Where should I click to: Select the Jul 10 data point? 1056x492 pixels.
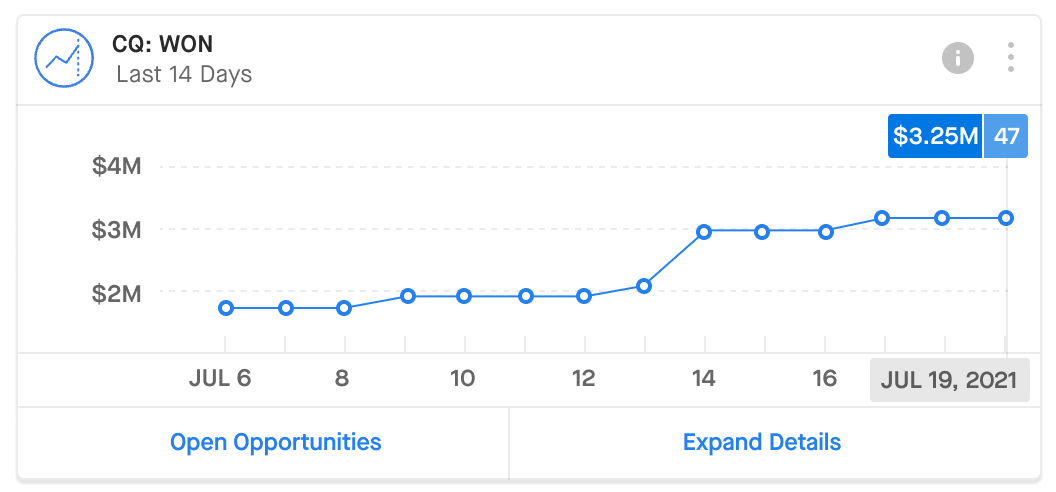[x=464, y=296]
